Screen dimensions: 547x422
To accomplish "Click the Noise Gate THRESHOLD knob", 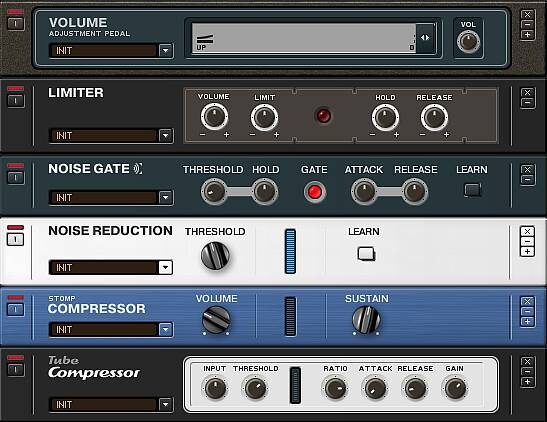I will [x=213, y=191].
